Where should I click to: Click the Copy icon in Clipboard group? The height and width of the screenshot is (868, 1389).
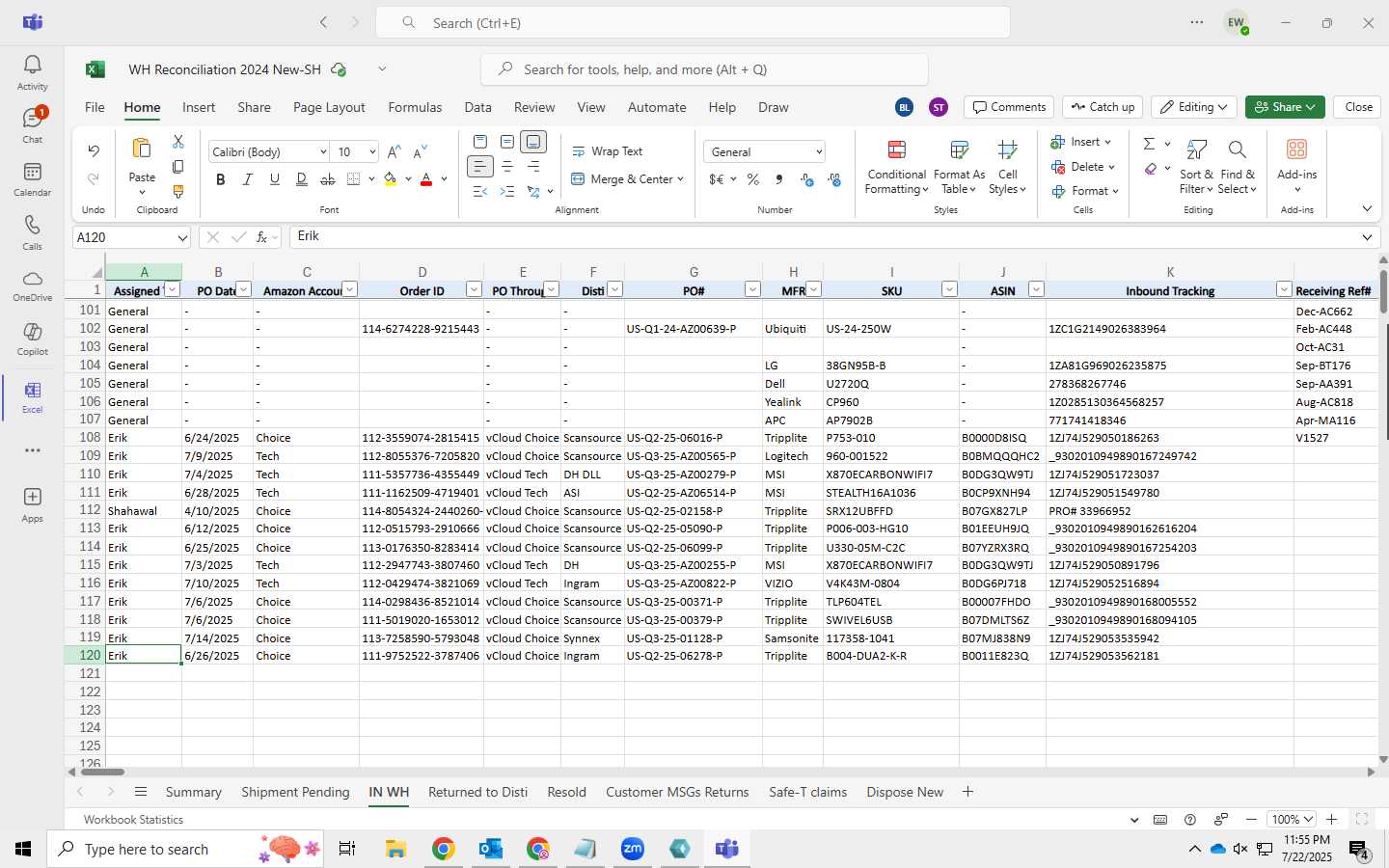(178, 167)
